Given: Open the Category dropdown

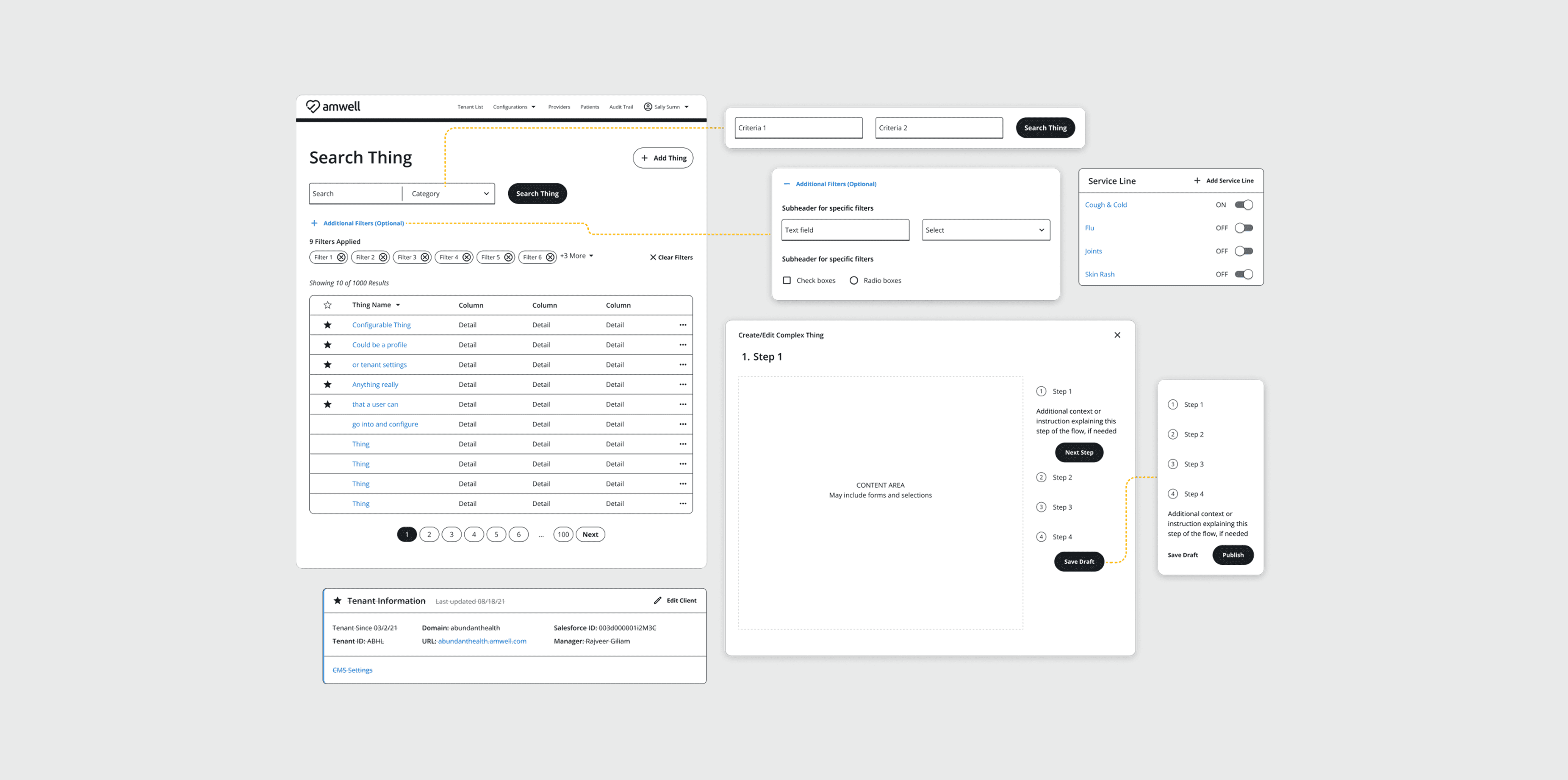Looking at the screenshot, I should coord(449,194).
